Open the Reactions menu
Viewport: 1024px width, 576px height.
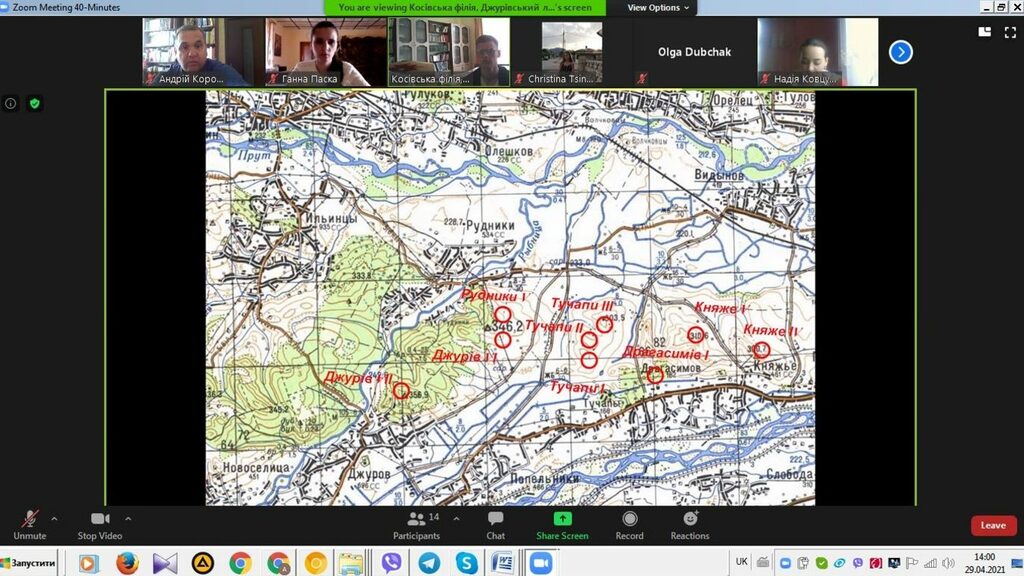click(x=690, y=525)
